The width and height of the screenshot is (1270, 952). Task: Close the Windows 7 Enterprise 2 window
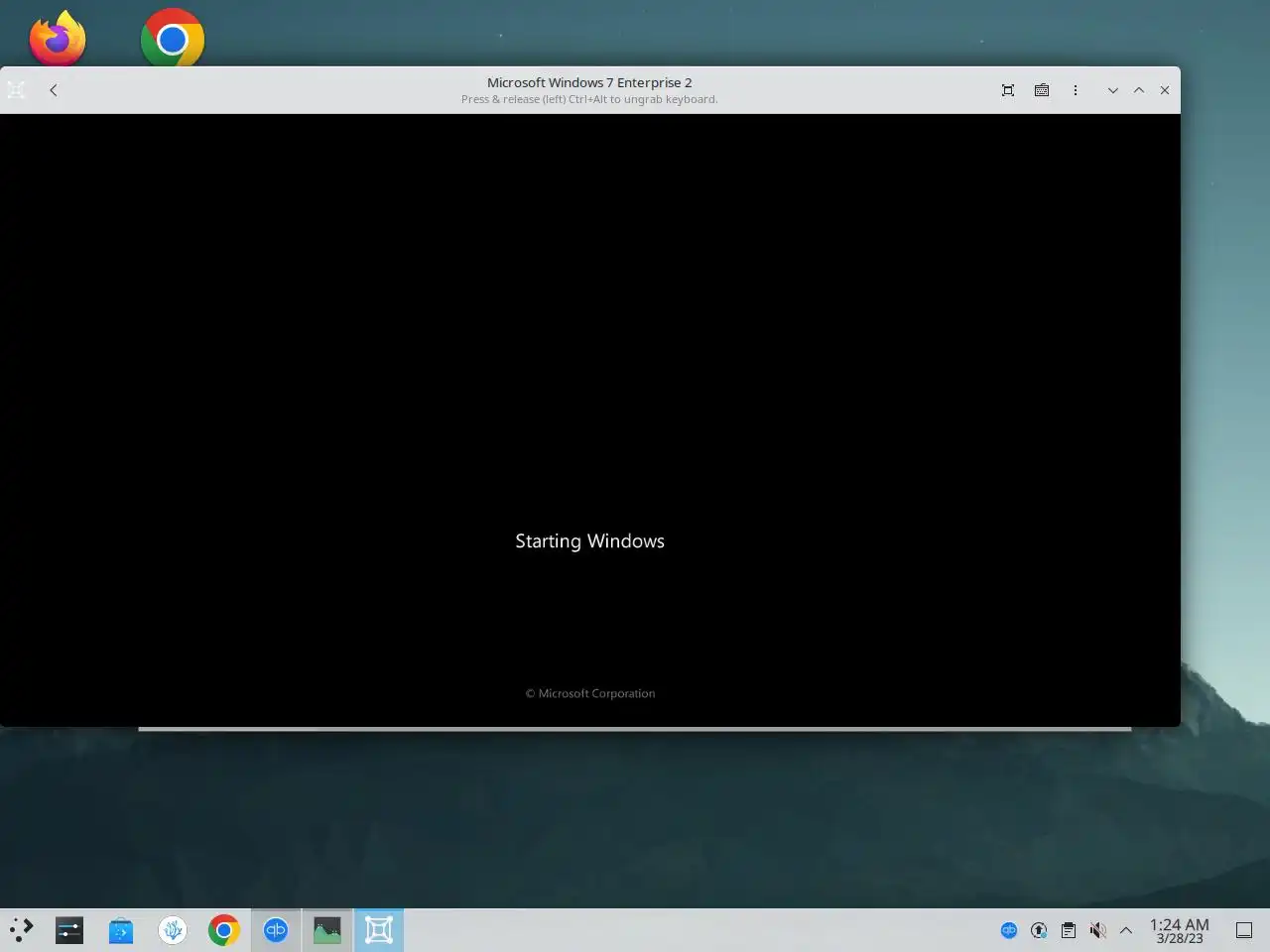[x=1165, y=90]
